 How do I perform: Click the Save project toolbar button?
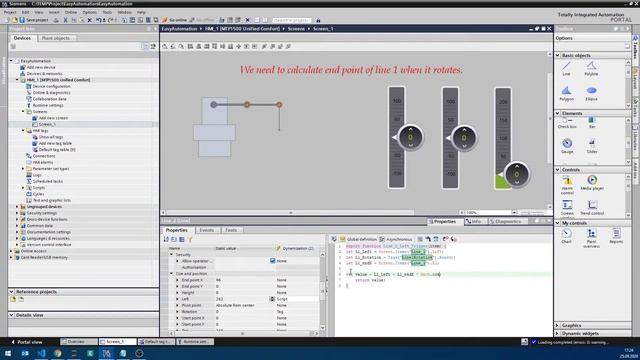pyautogui.click(x=33, y=20)
